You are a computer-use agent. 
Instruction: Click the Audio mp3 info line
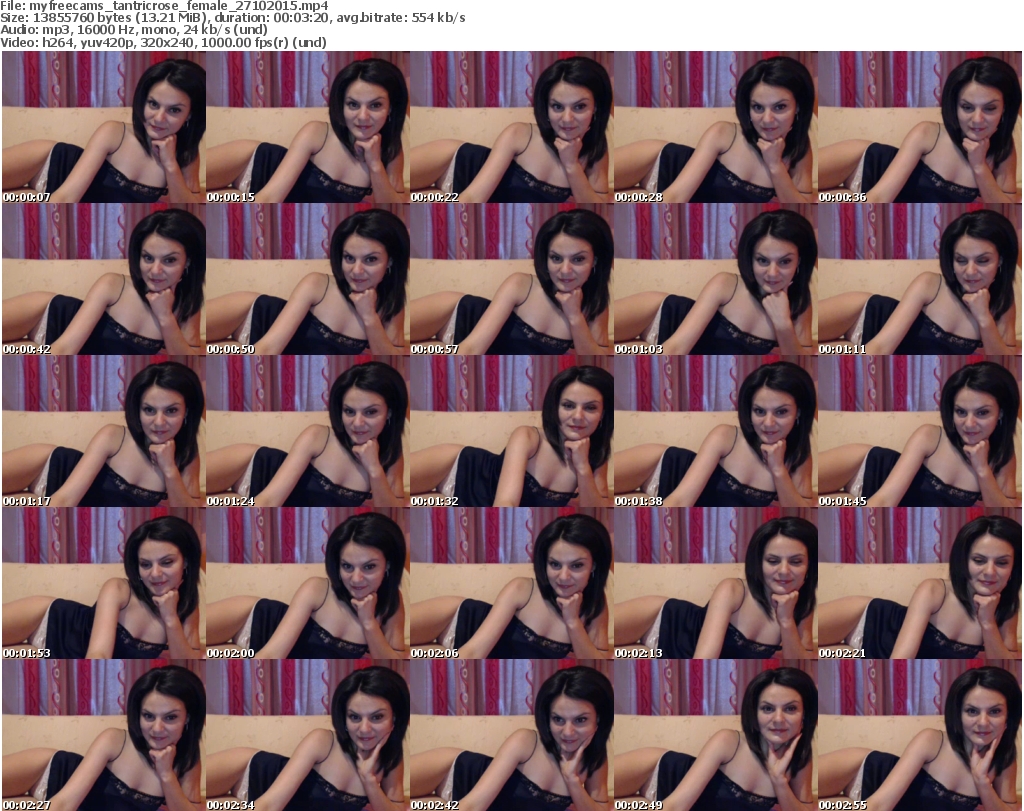134,30
